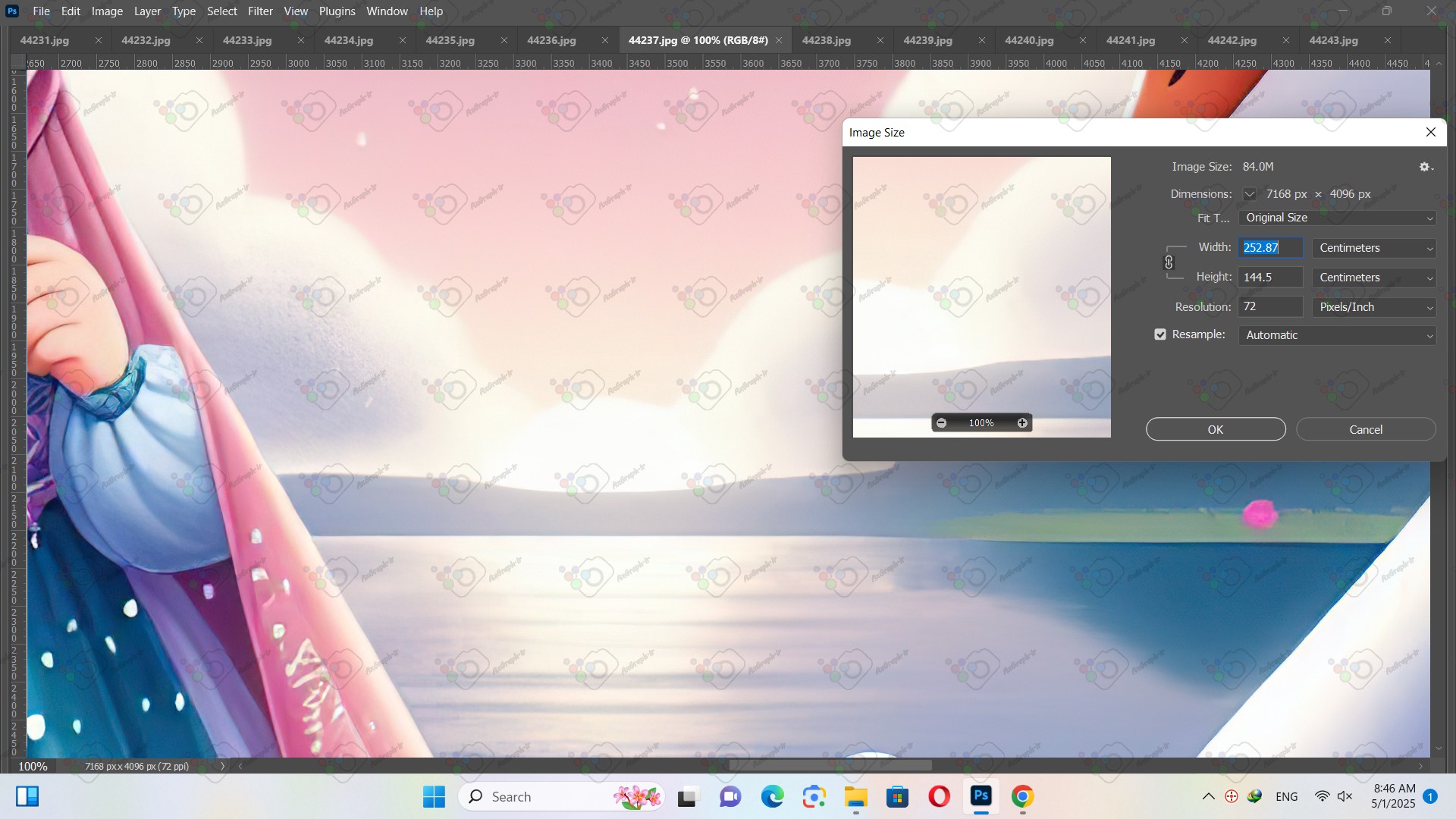1456x819 pixels.
Task: Open Image Size settings gear menu
Action: pyautogui.click(x=1426, y=167)
